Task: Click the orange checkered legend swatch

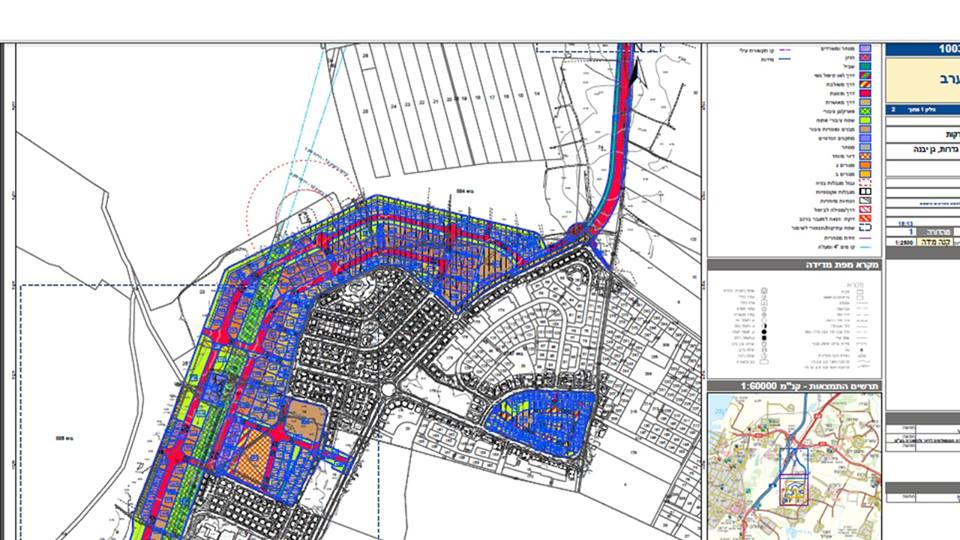Action: point(866,157)
